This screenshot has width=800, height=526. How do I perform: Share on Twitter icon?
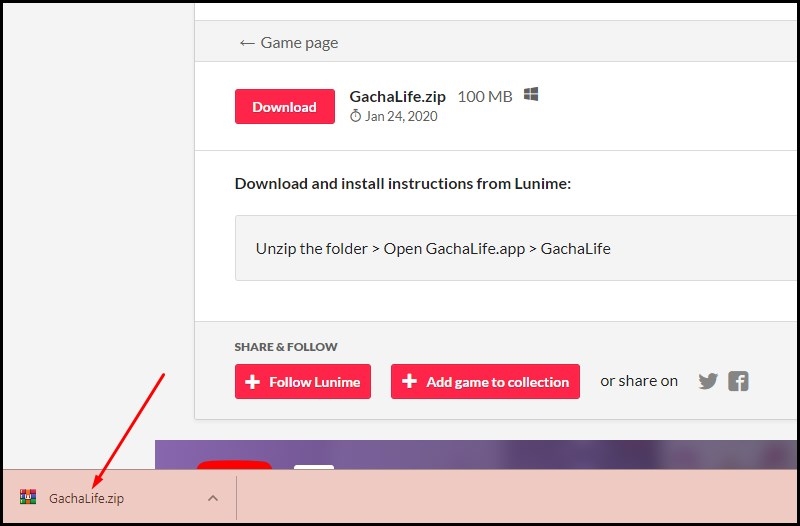pyautogui.click(x=708, y=381)
